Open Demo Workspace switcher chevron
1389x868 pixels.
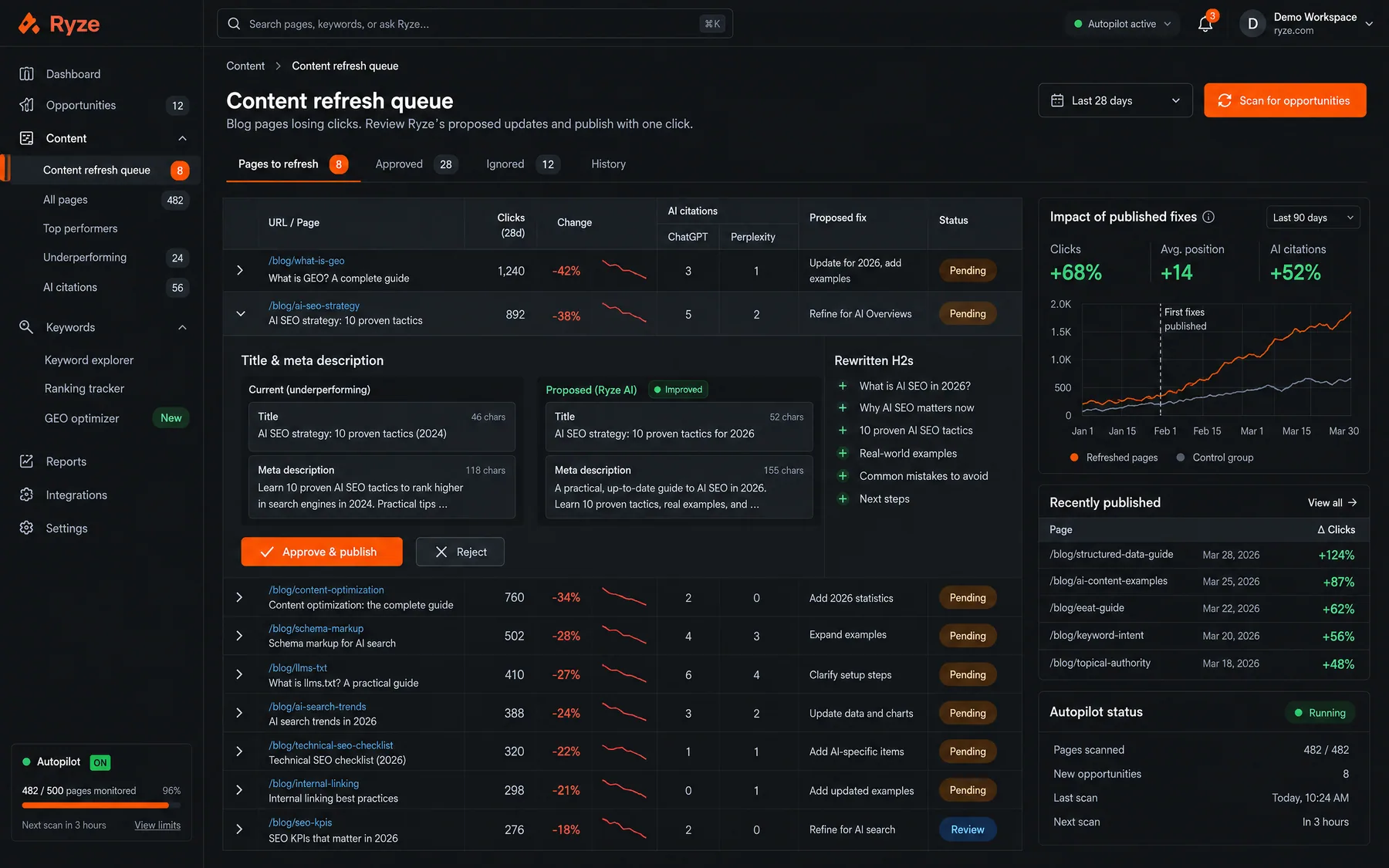tap(1369, 24)
